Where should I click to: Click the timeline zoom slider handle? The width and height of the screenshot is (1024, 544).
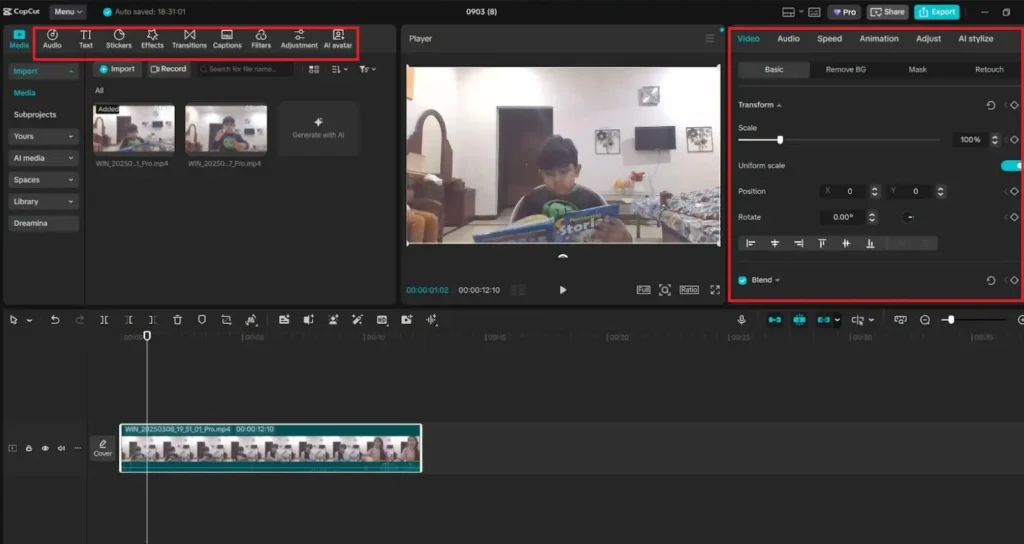951,320
